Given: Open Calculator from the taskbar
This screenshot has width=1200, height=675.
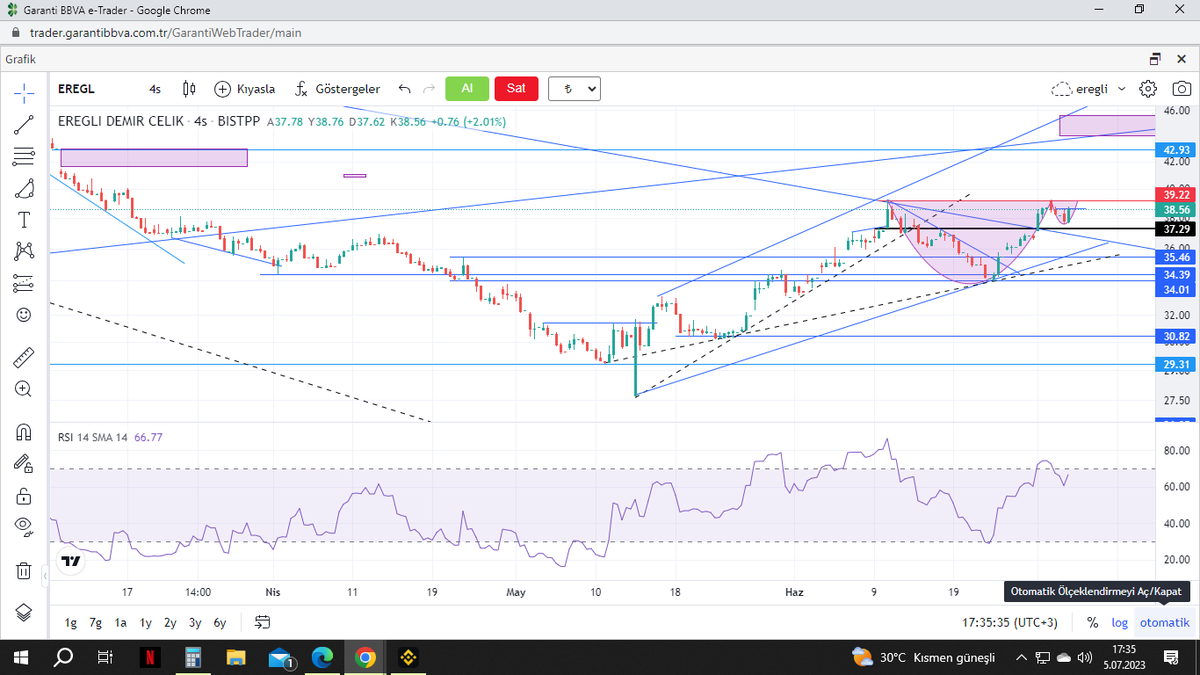Looking at the screenshot, I should point(194,657).
